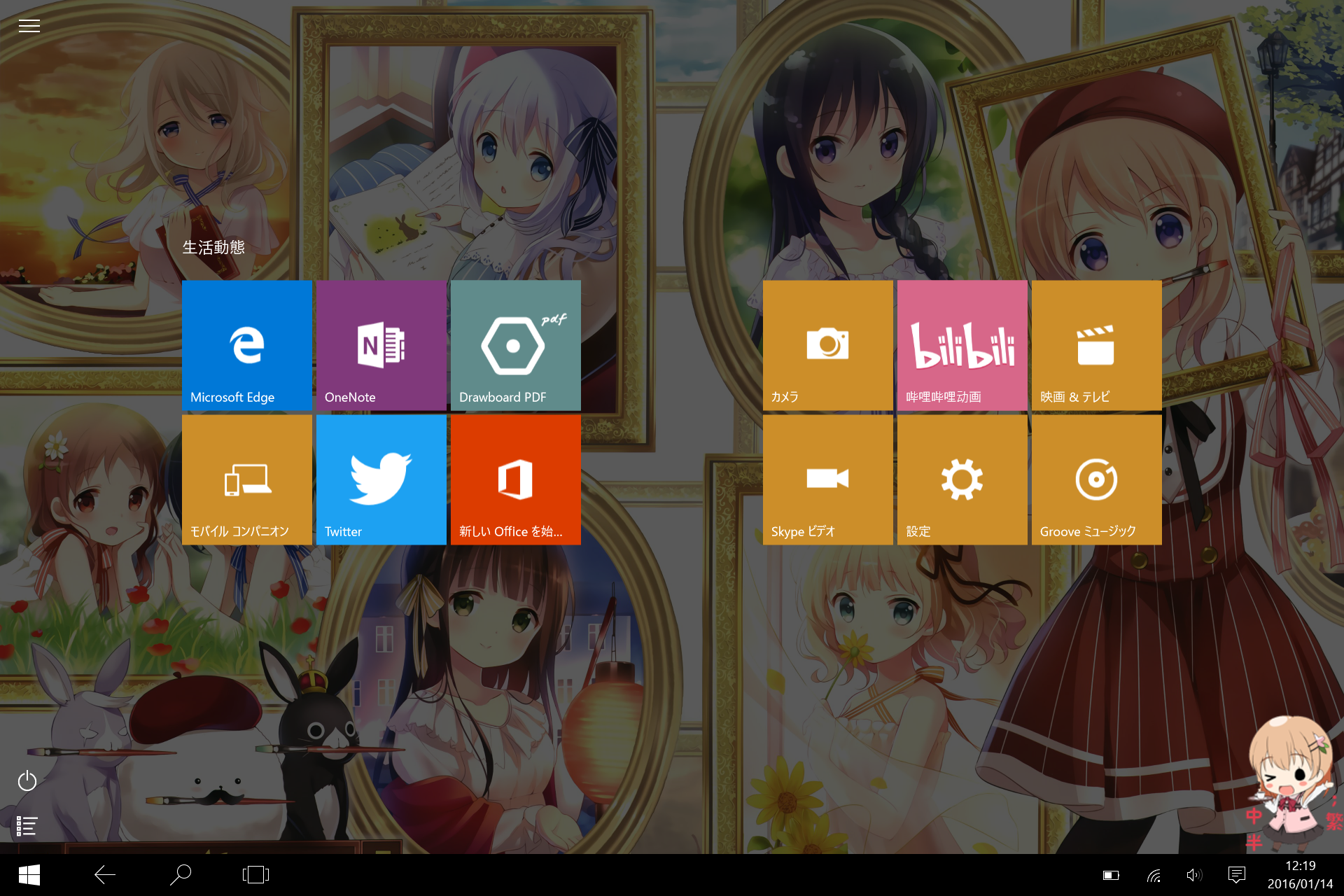The image size is (1344, 896).
Task: Open the power options button
Action: [x=27, y=780]
